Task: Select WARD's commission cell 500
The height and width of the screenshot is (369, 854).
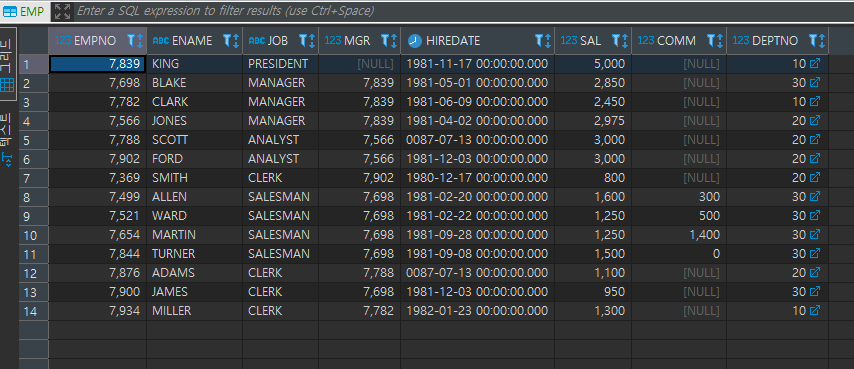Action: [679, 216]
